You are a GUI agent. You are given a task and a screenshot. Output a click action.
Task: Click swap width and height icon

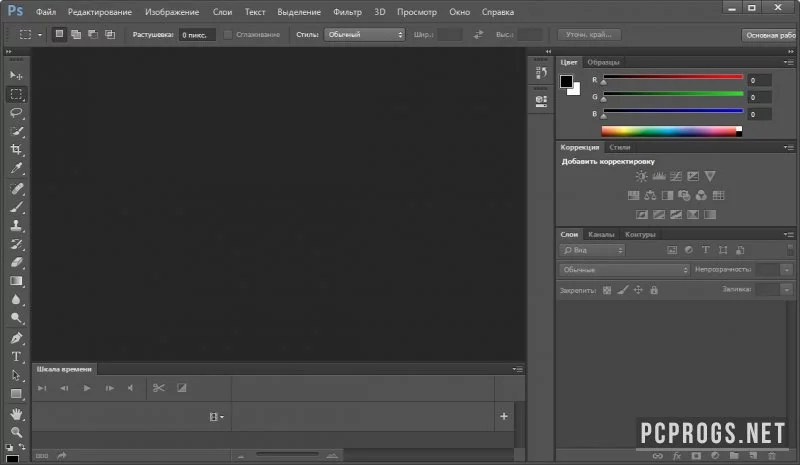[x=478, y=35]
